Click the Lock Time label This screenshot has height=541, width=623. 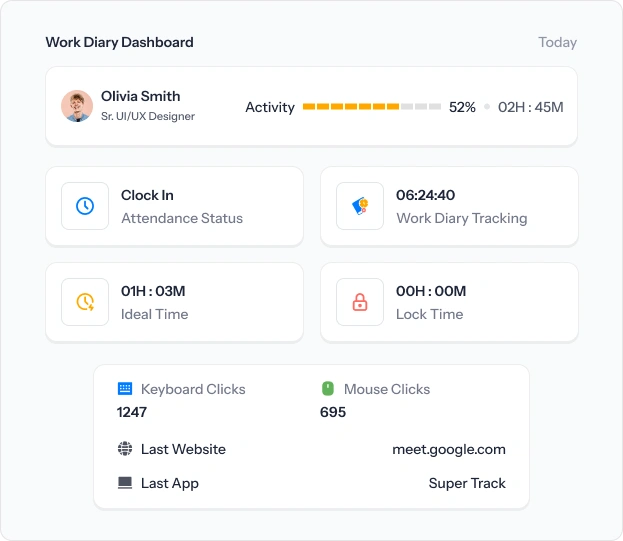(430, 314)
